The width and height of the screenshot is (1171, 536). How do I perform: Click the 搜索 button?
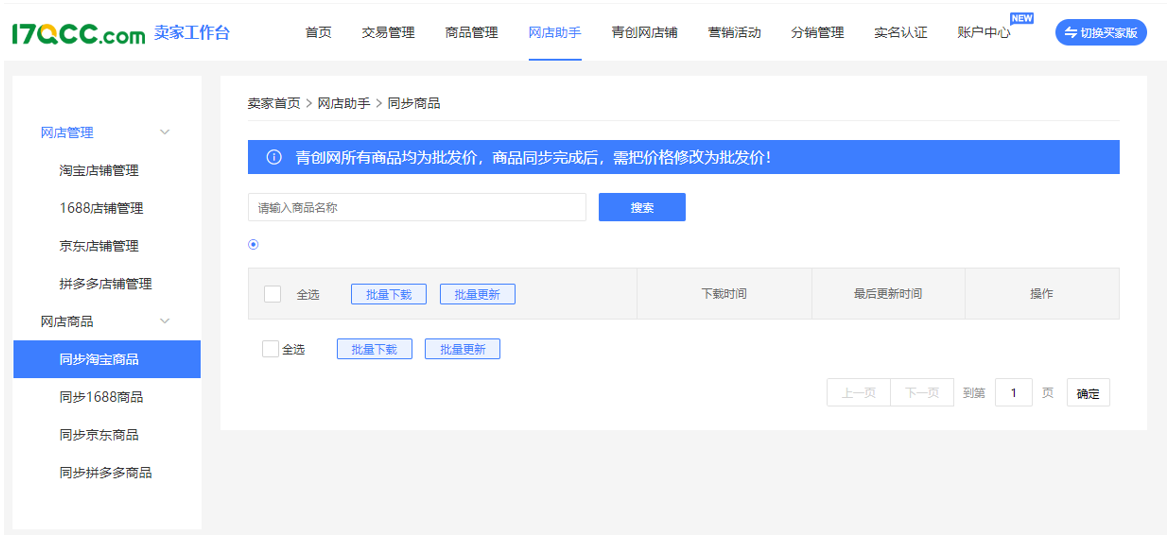[642, 207]
